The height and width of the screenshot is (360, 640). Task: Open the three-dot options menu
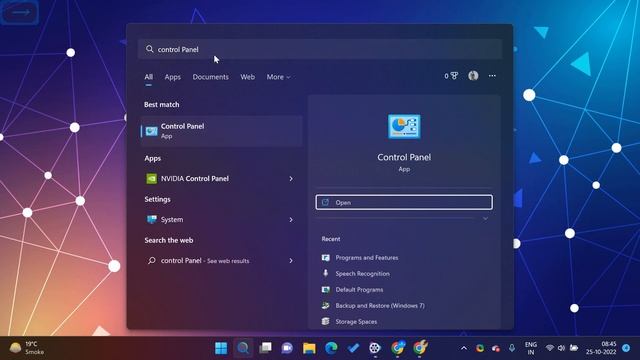[x=492, y=76]
